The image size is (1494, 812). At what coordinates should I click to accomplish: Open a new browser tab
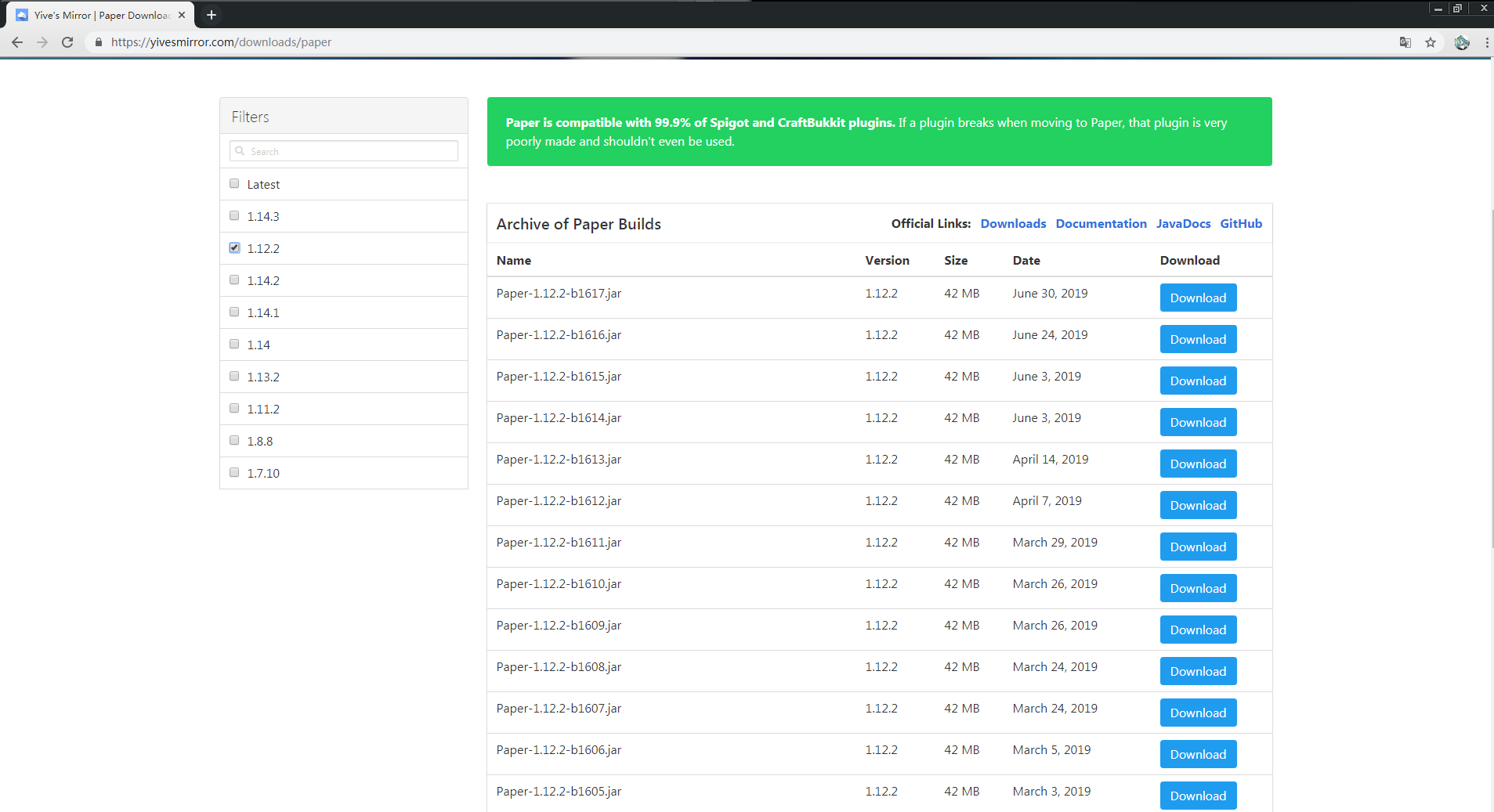212,15
